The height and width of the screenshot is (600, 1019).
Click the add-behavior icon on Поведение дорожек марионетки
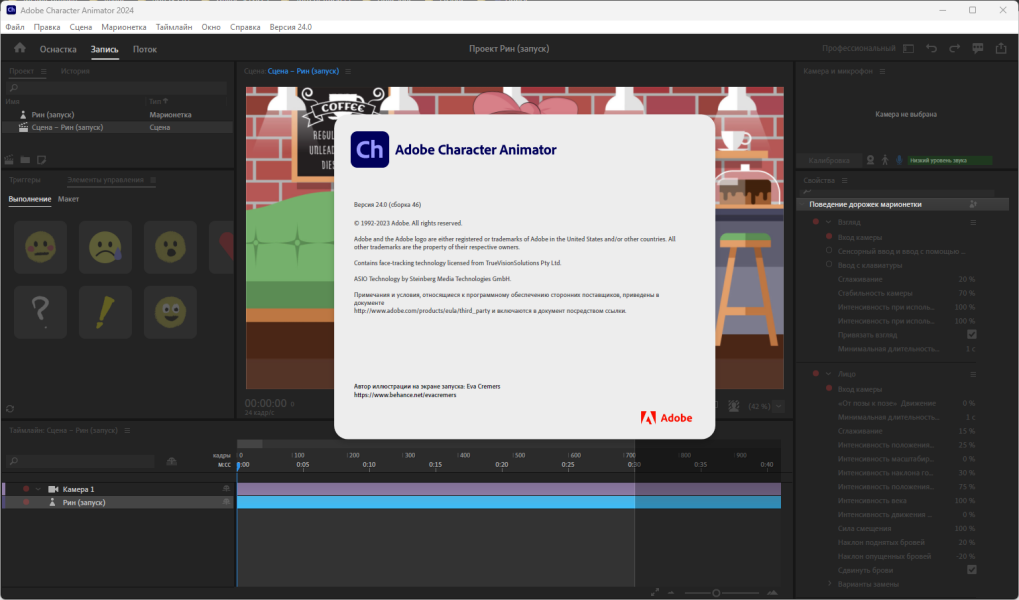point(973,204)
